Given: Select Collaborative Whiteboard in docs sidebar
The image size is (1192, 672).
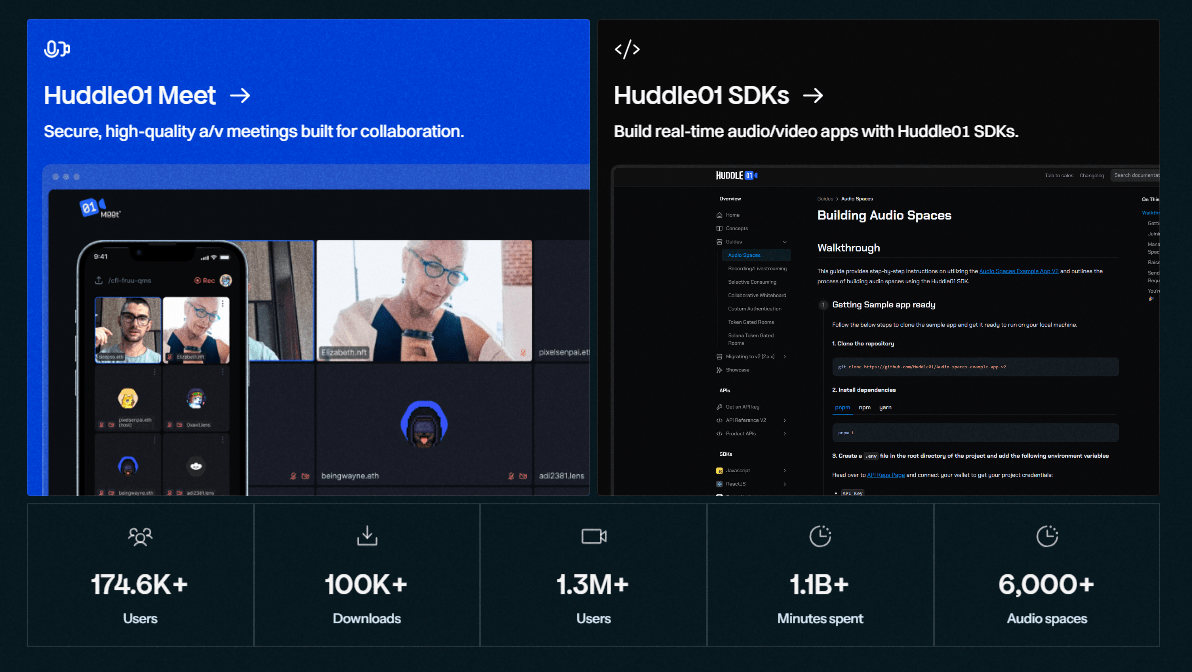Looking at the screenshot, I should [x=757, y=295].
